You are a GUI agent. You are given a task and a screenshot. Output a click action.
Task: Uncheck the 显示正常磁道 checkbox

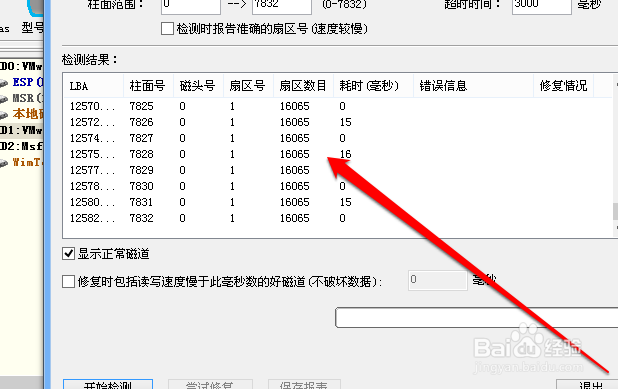(x=69, y=253)
